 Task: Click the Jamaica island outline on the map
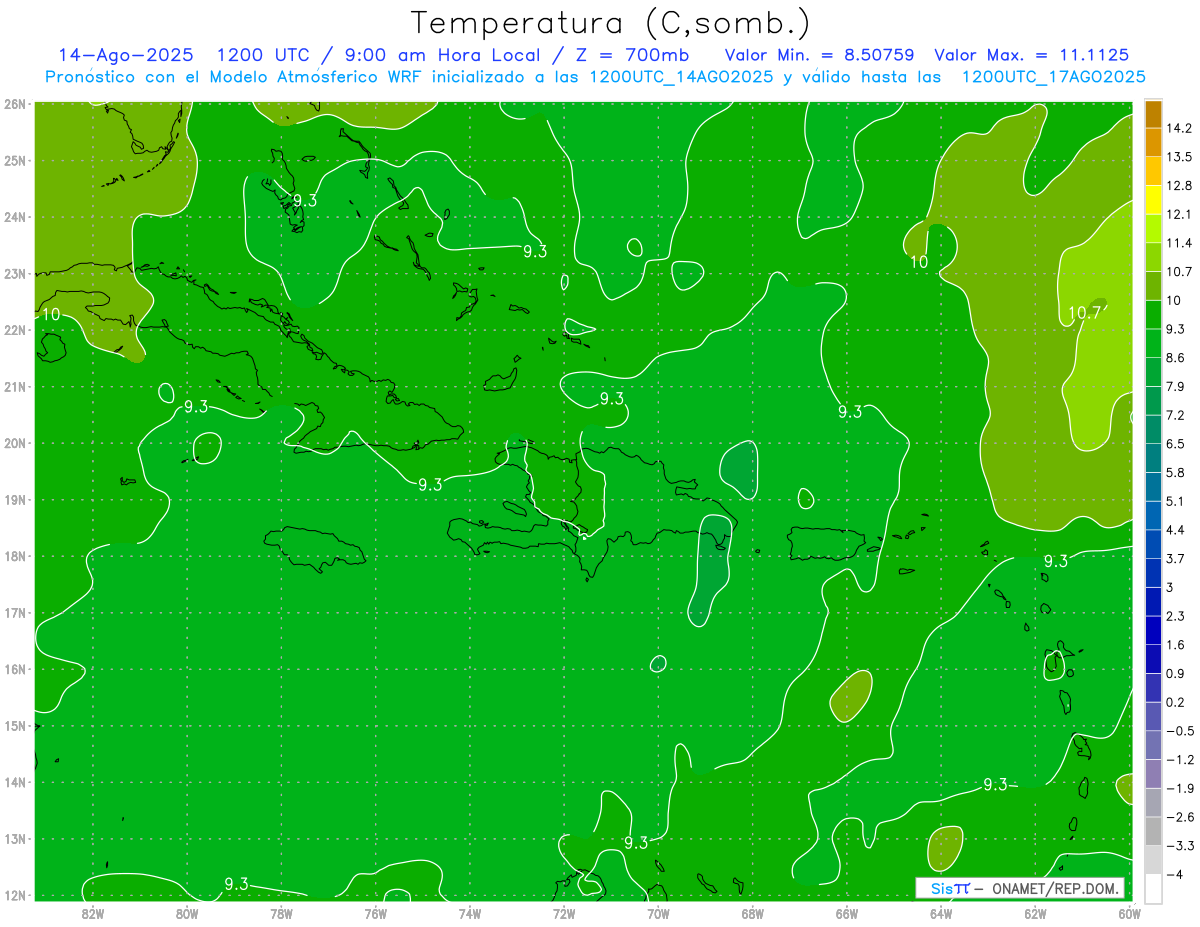(x=315, y=549)
